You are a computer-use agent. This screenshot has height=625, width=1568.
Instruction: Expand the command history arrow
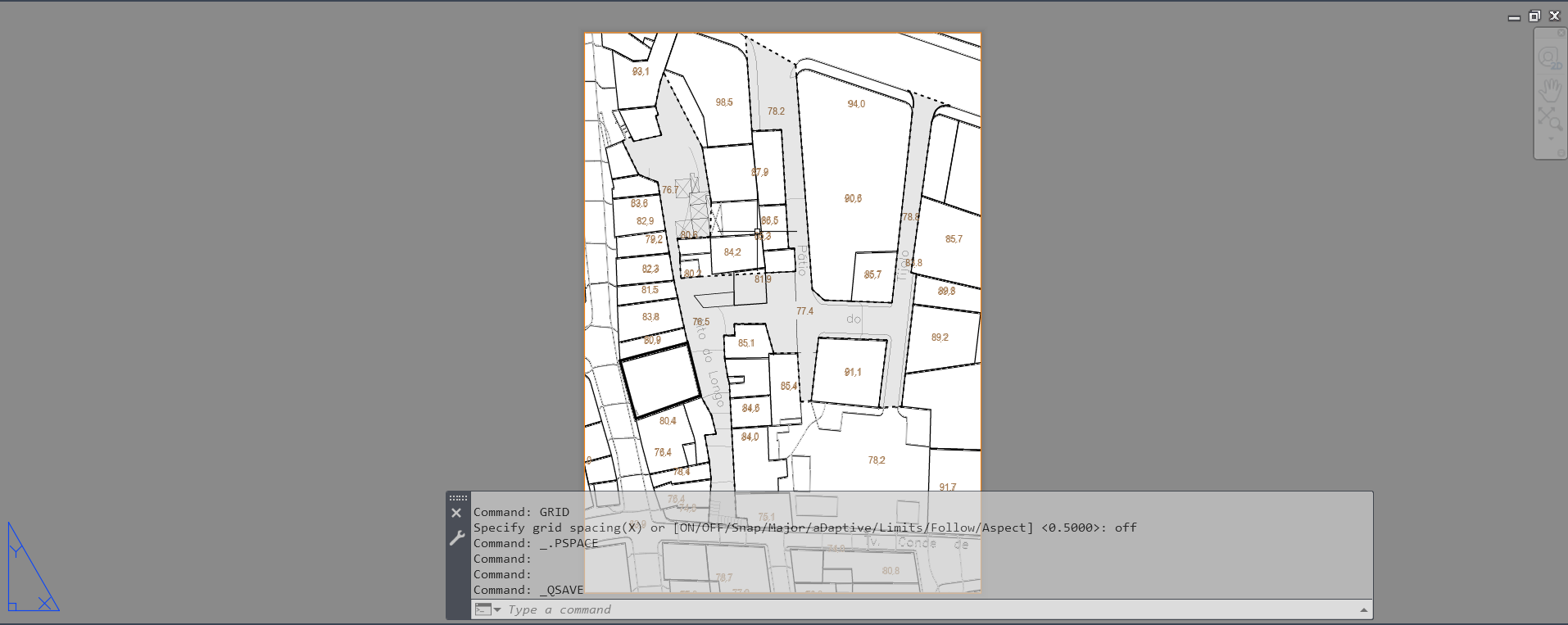tap(1364, 609)
